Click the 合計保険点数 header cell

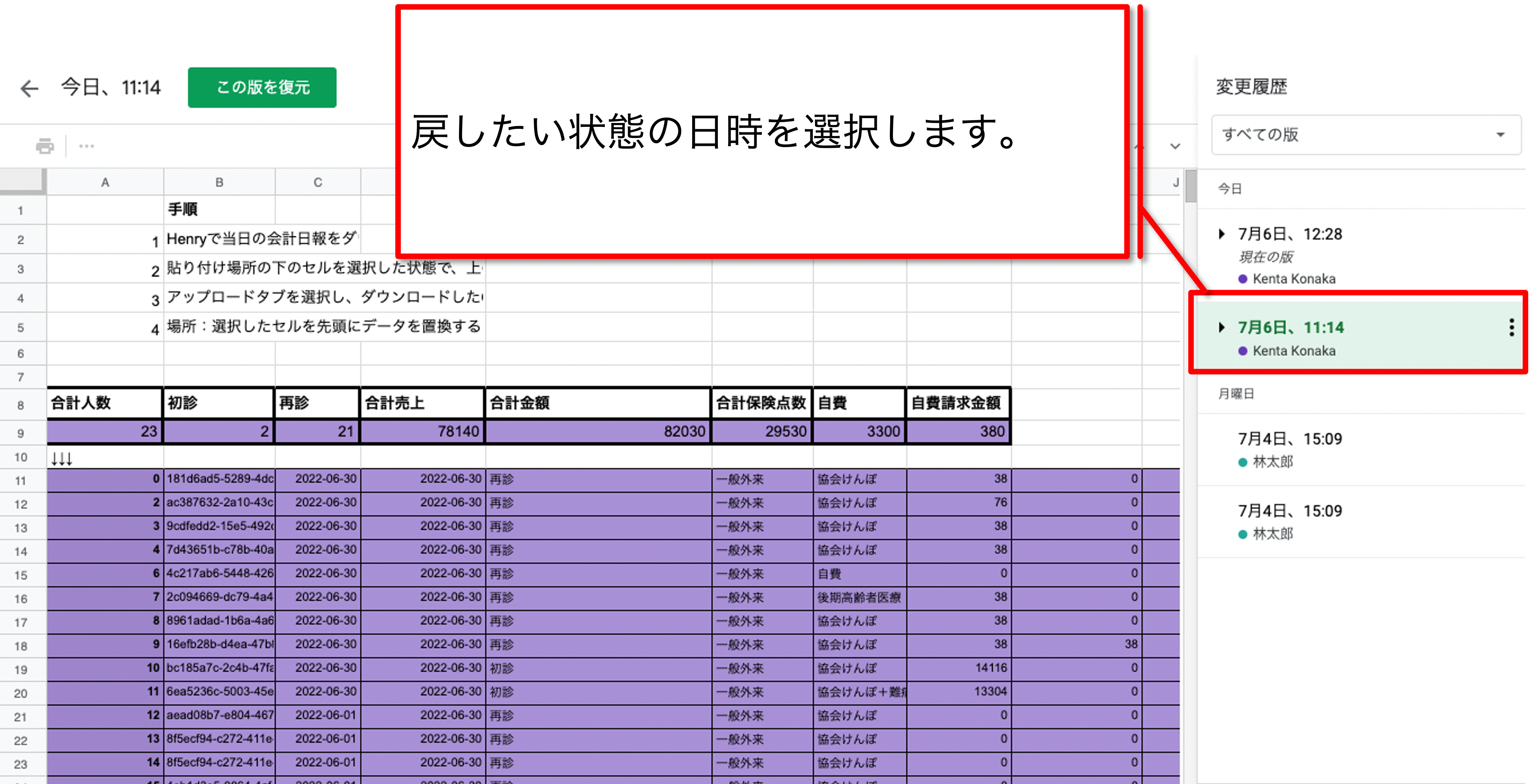pos(762,403)
